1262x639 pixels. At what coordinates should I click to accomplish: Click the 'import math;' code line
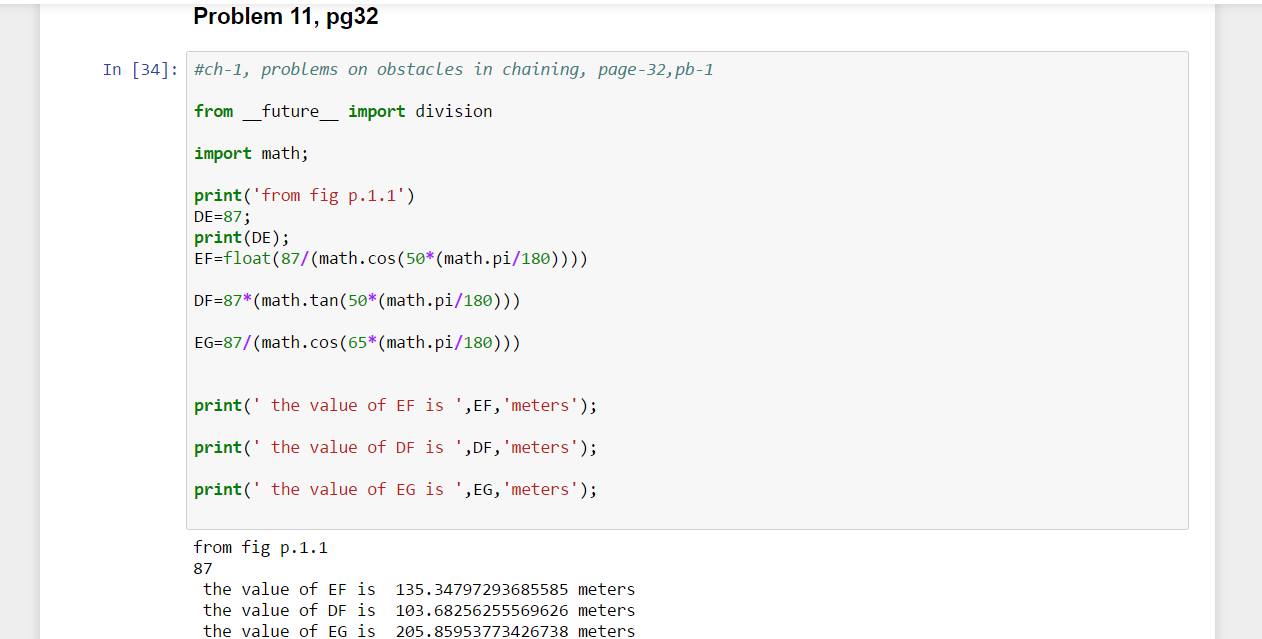251,154
